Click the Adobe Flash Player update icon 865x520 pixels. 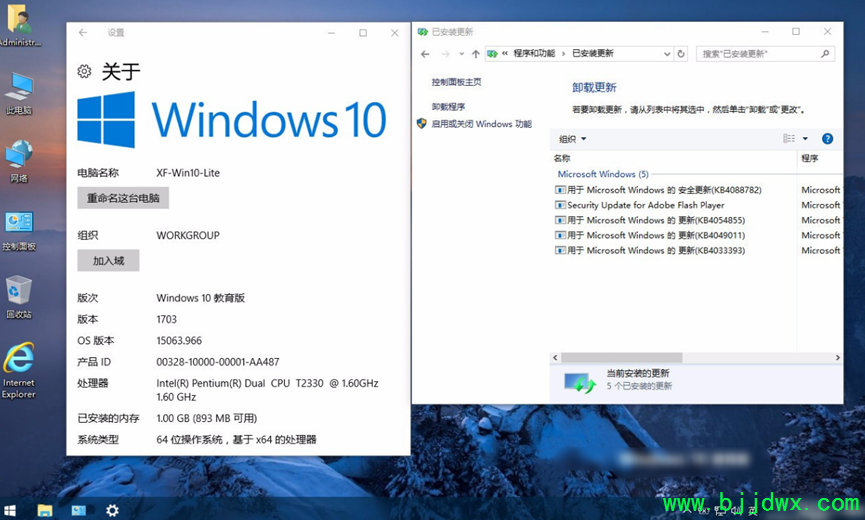560,205
